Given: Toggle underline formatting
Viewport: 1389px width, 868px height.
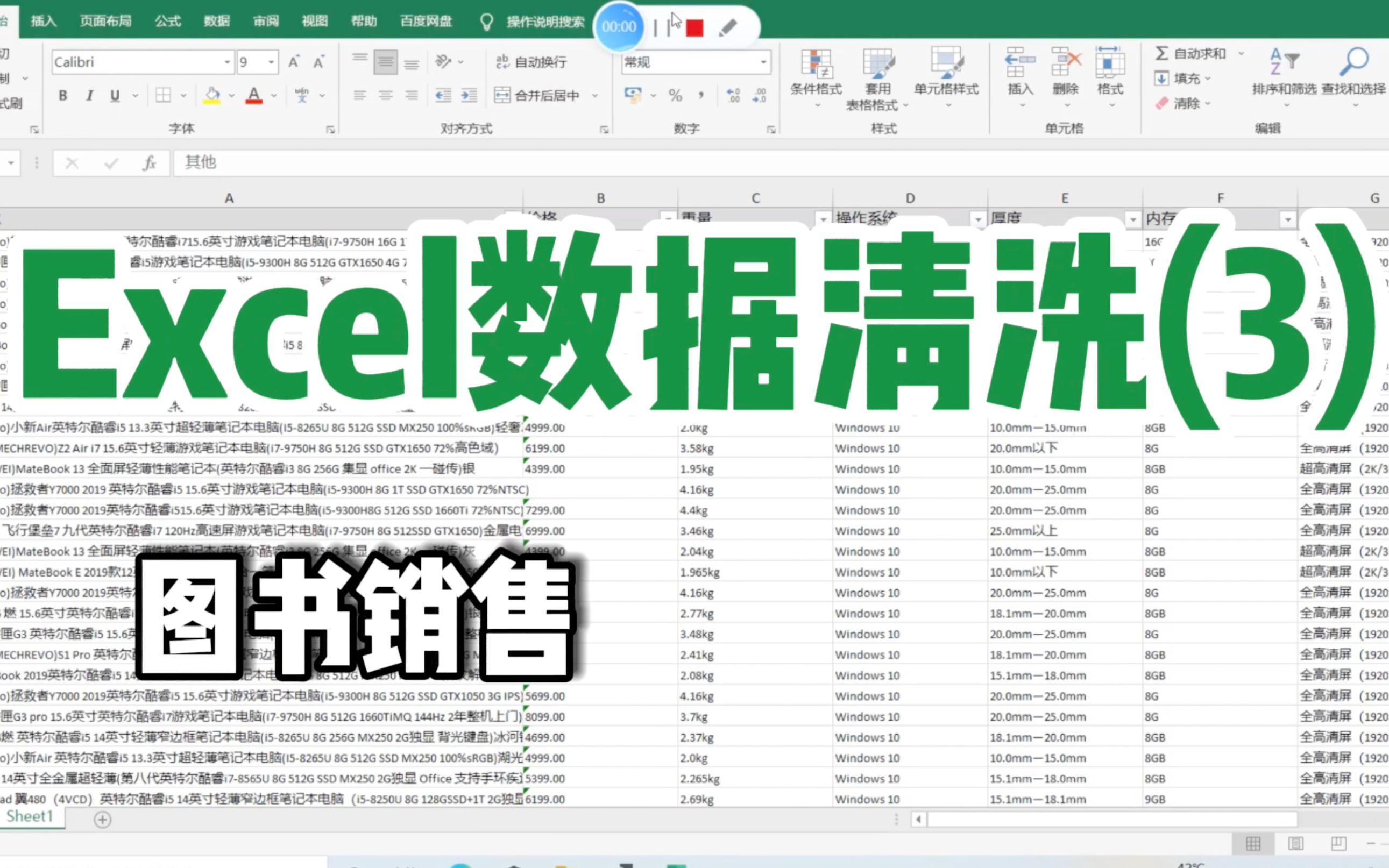Looking at the screenshot, I should 115,95.
